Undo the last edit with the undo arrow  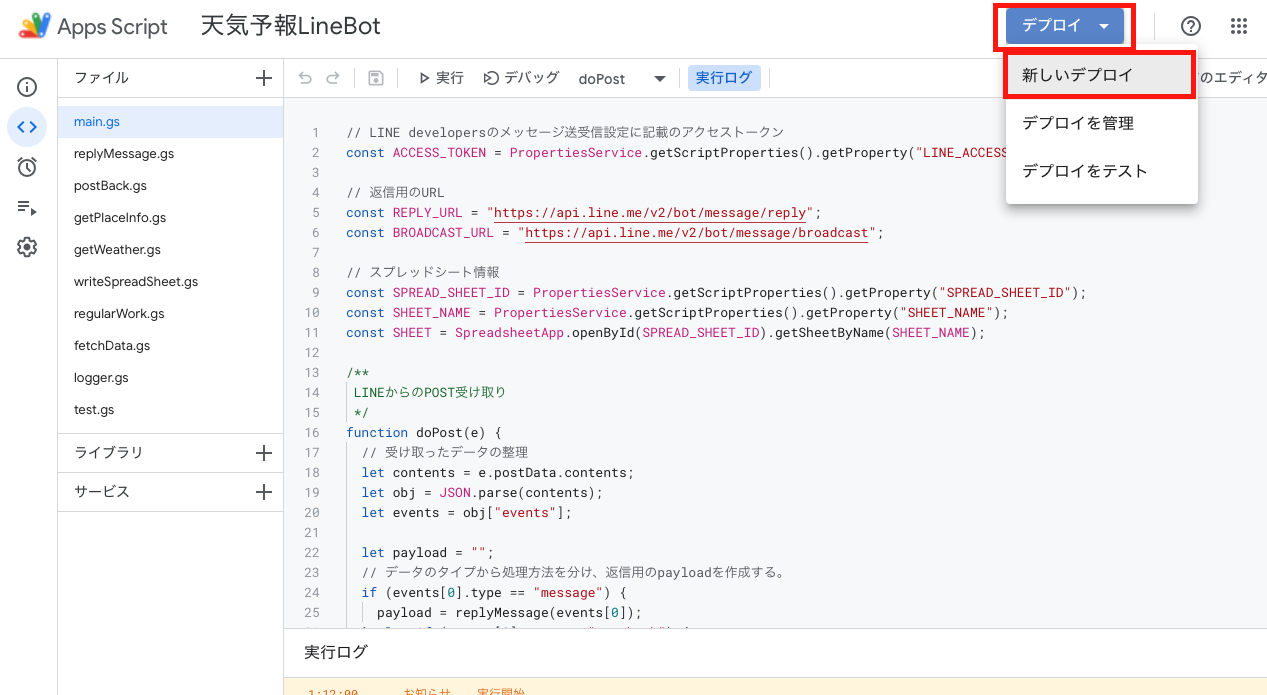pos(304,77)
